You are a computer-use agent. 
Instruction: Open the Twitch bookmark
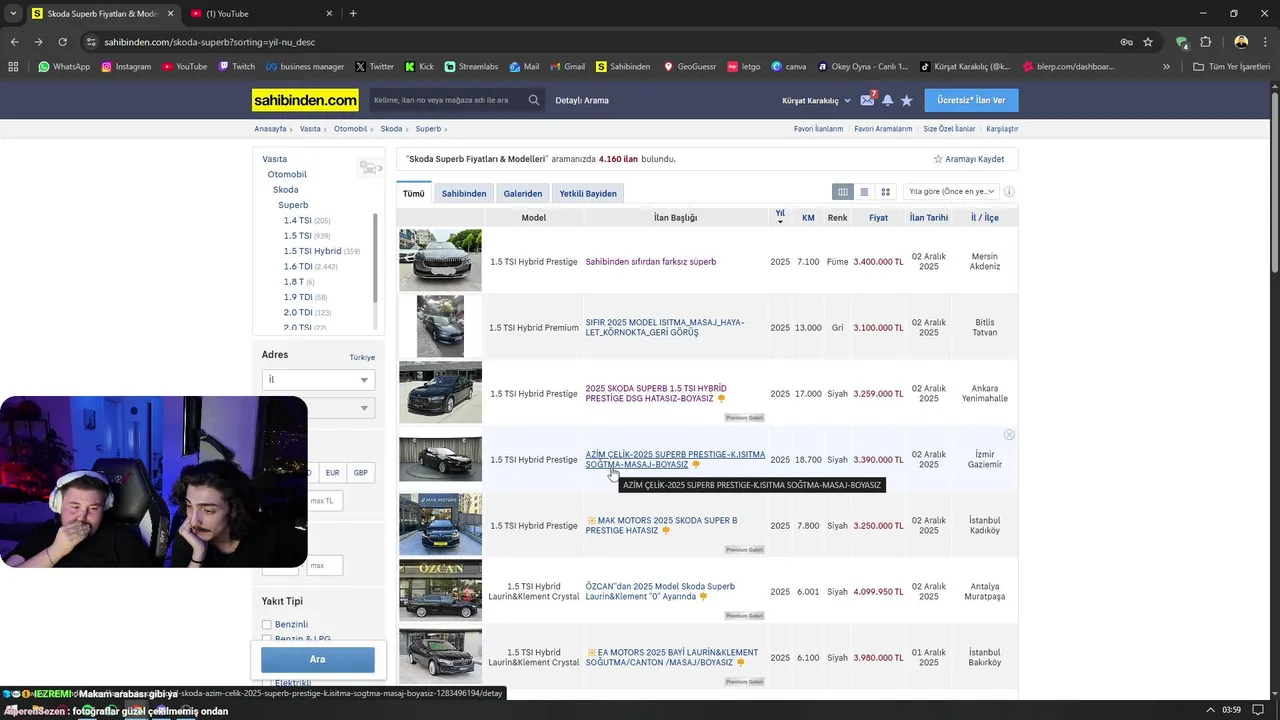[x=237, y=67]
